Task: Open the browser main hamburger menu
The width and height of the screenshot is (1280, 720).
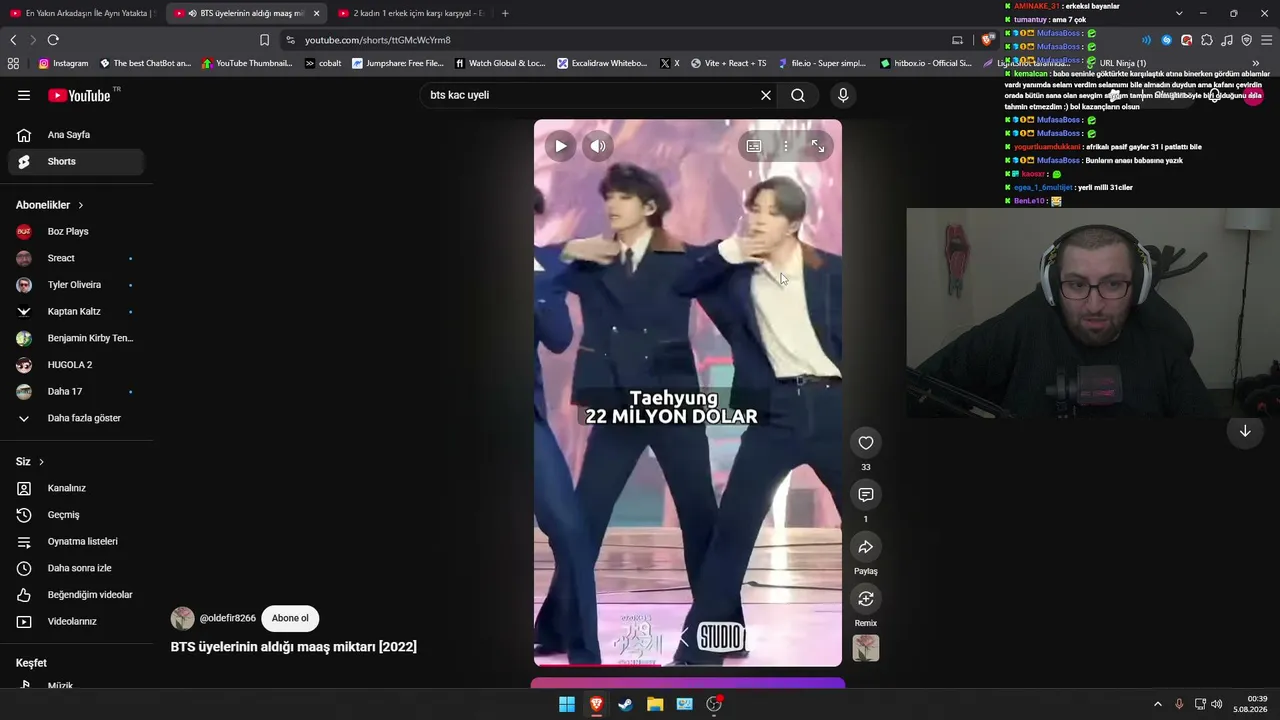Action: pyautogui.click(x=1266, y=40)
